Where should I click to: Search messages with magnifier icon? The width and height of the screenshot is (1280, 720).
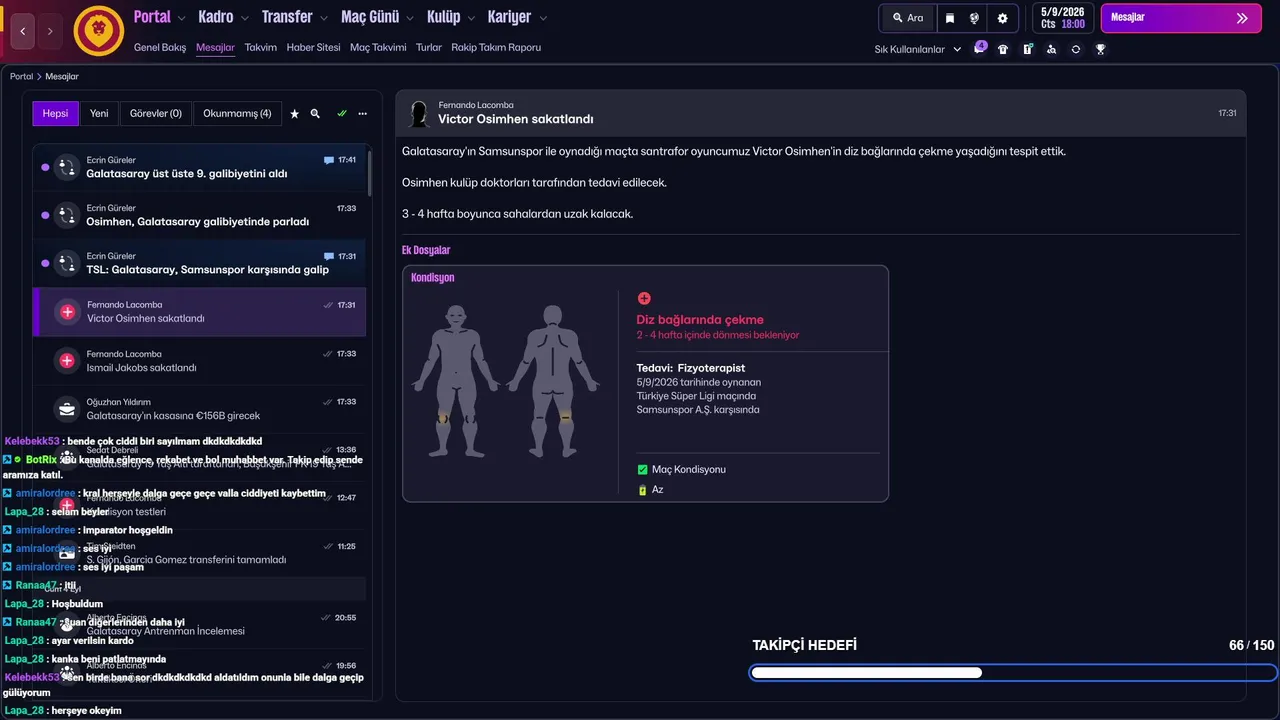point(315,114)
